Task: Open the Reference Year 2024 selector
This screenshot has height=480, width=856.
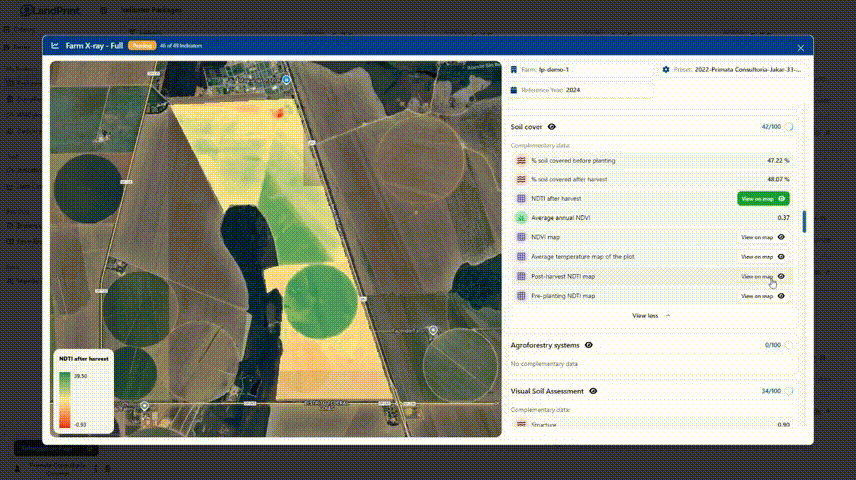Action: point(580,90)
